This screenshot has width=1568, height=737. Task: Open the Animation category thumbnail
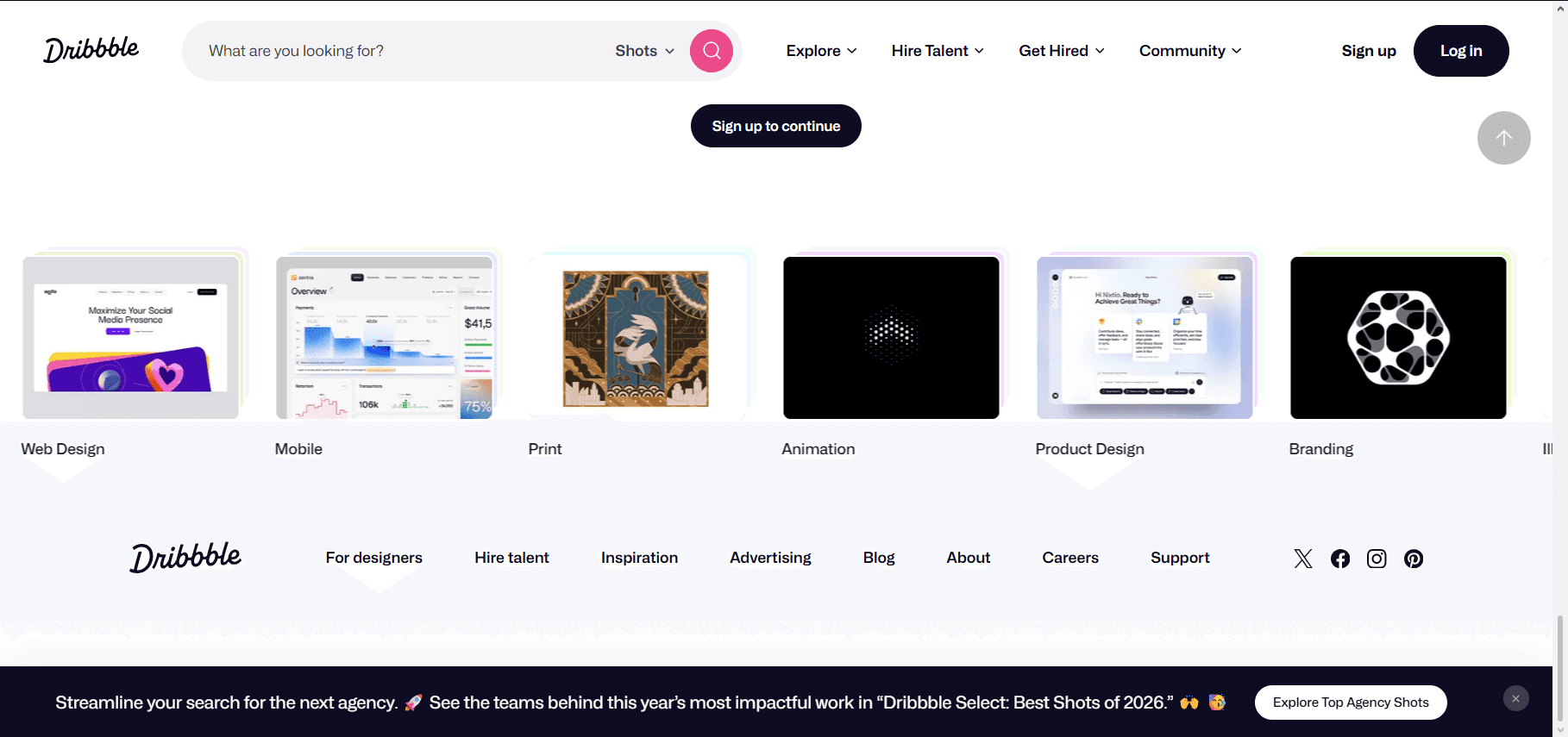point(891,338)
